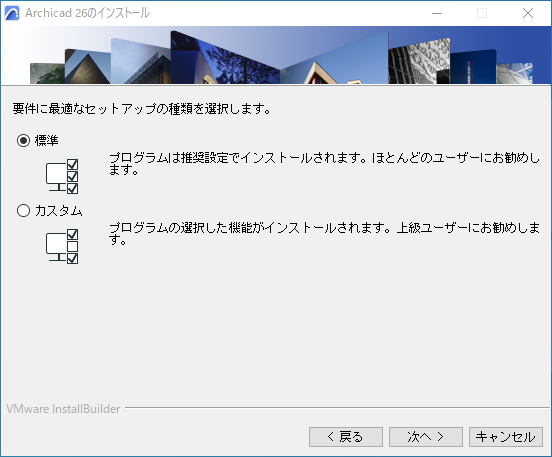This screenshot has width=552, height=457.
Task: Click the 標準 label text
Action: 46,140
